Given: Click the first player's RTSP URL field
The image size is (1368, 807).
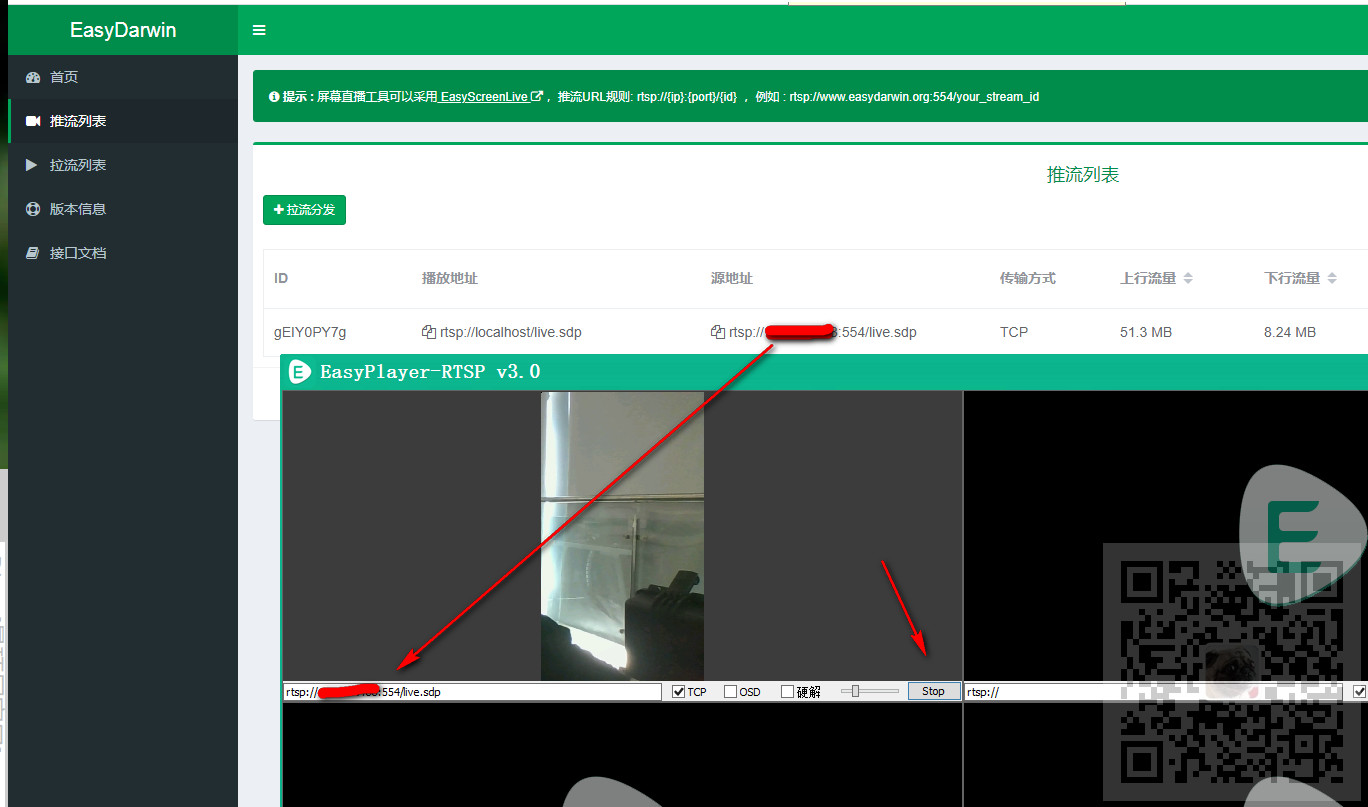Looking at the screenshot, I should click(472, 692).
